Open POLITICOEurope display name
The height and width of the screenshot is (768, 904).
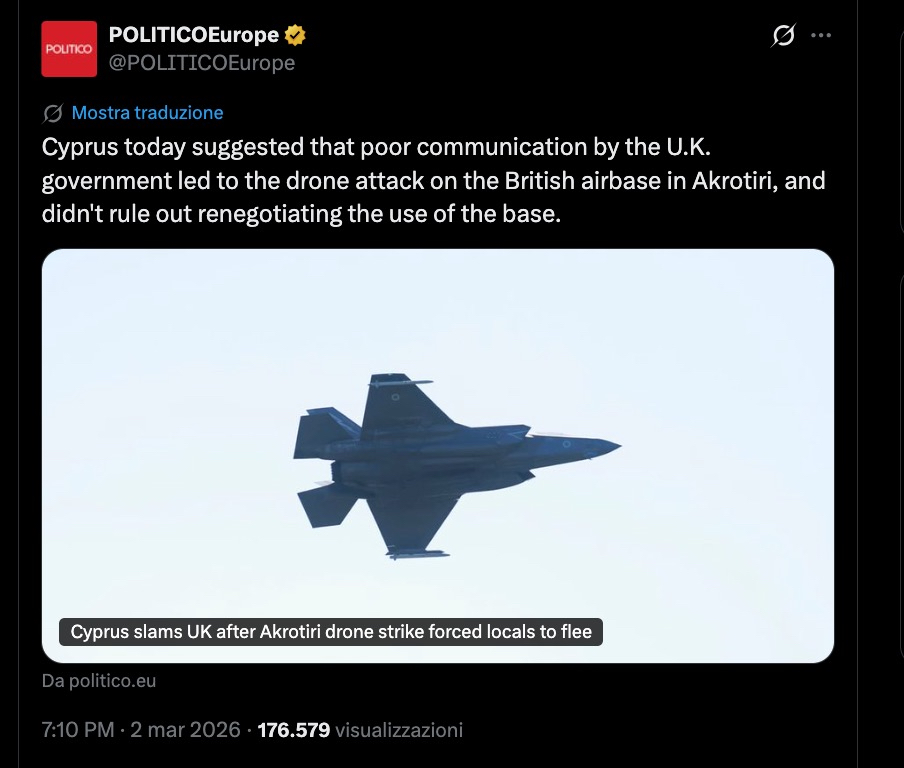(193, 36)
